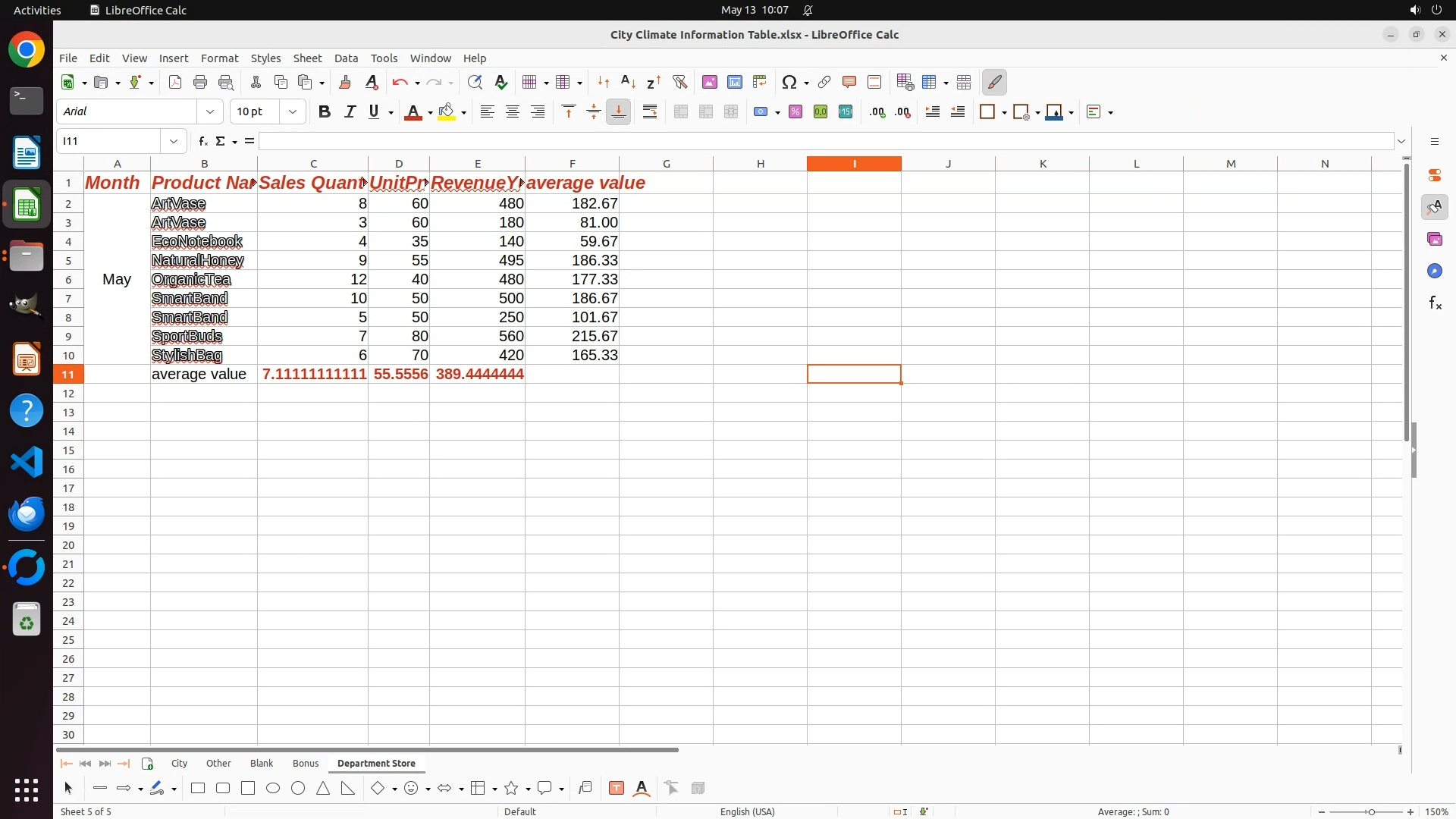Toggle Wrap Text button

coord(649,112)
